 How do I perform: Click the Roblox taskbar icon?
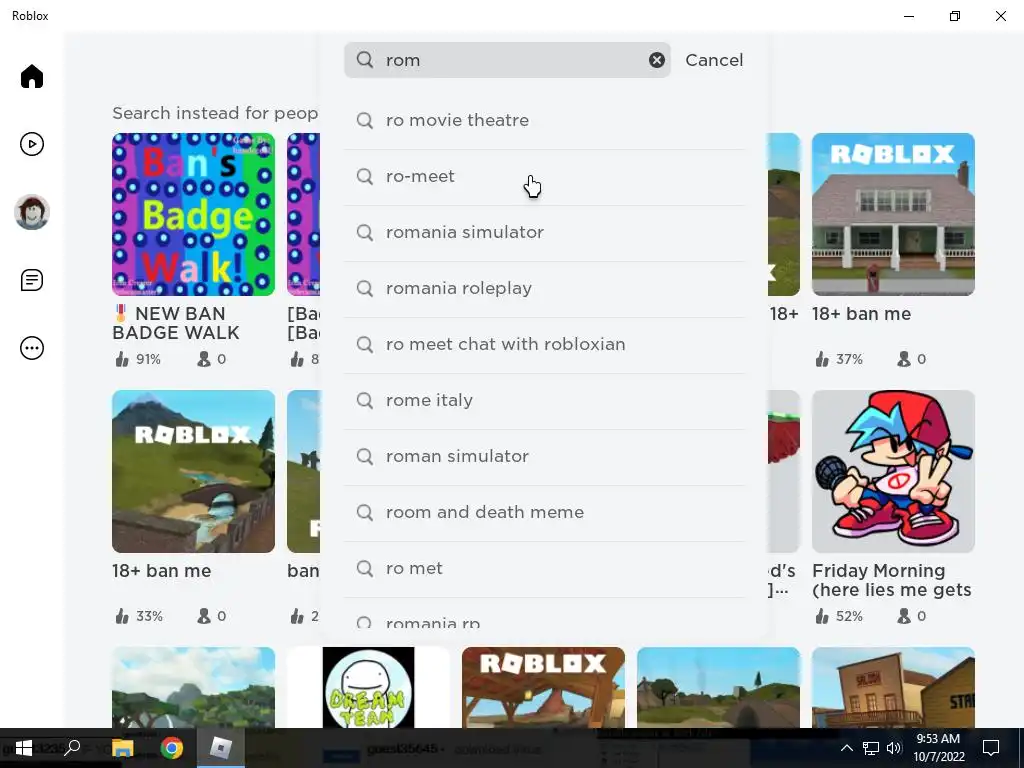221,748
